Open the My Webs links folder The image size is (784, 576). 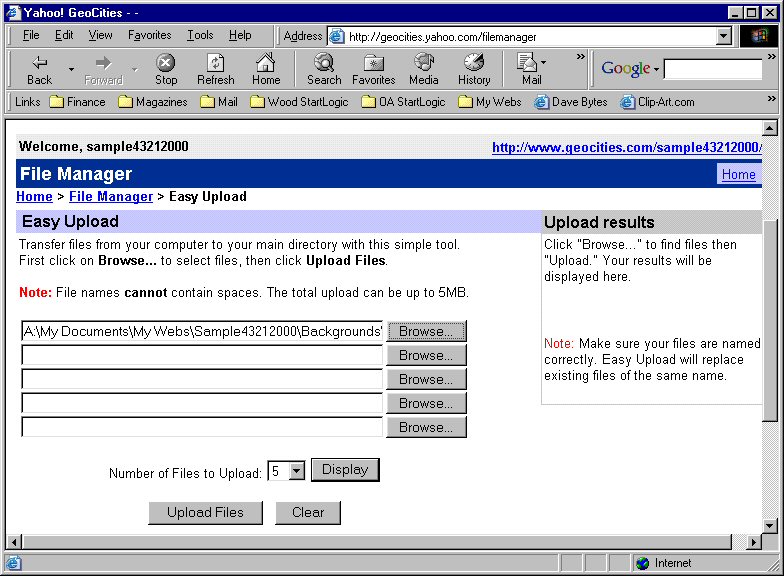click(490, 102)
